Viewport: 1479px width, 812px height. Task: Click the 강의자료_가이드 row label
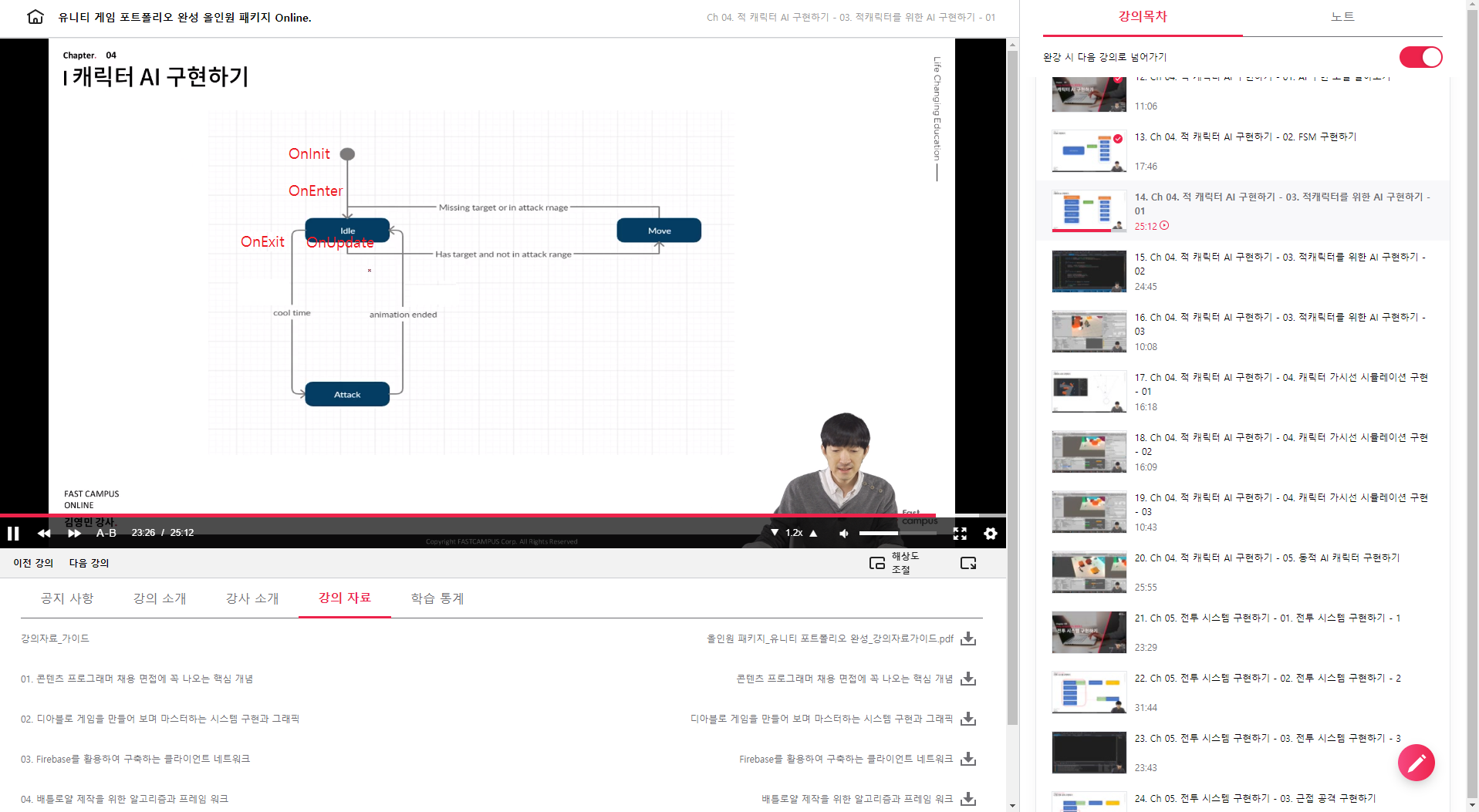55,638
